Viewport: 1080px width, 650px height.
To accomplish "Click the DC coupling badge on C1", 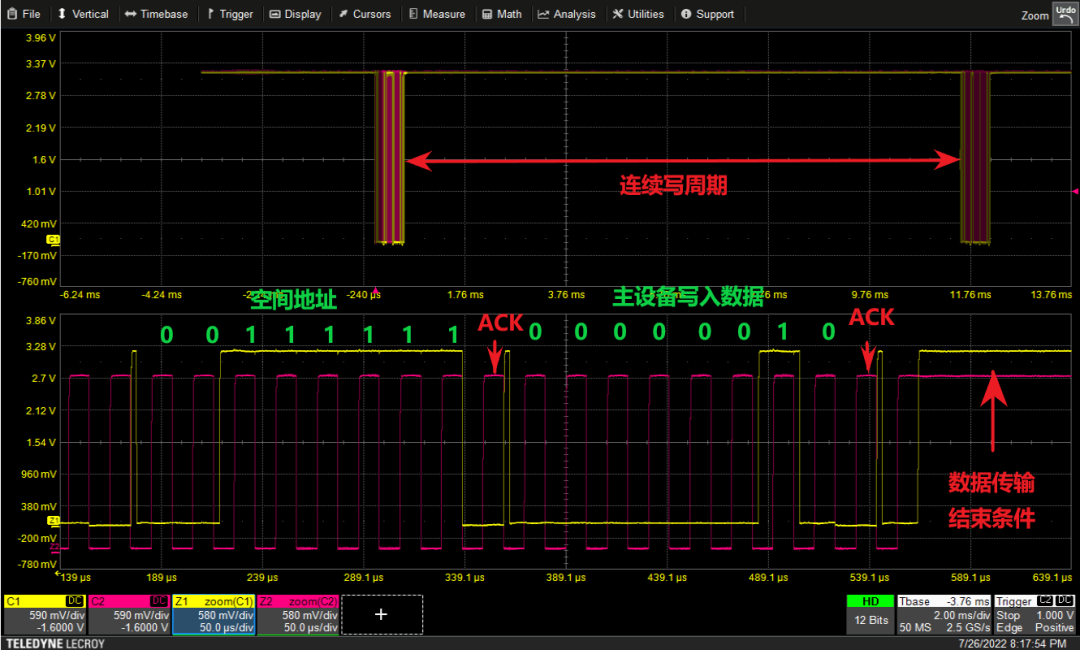I will pyautogui.click(x=74, y=601).
